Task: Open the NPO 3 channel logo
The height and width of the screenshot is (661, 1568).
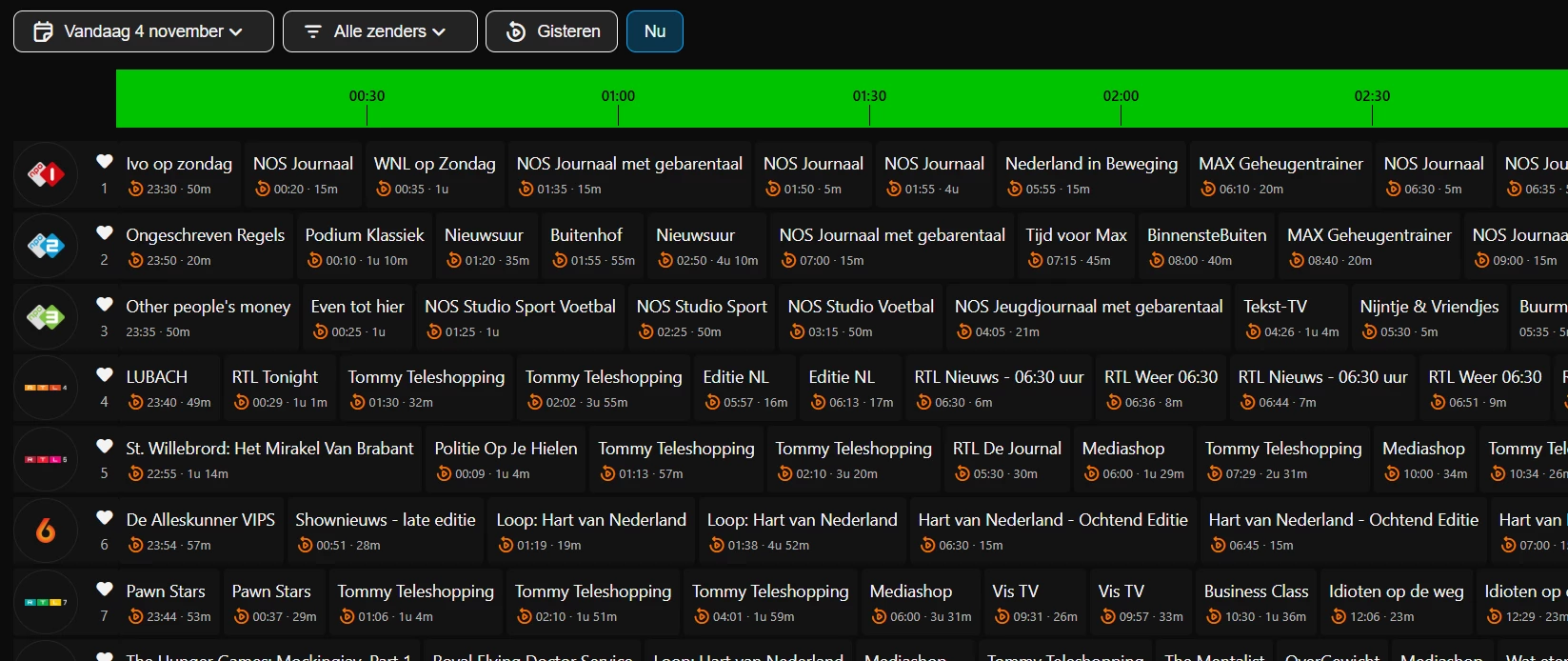Action: click(x=46, y=317)
